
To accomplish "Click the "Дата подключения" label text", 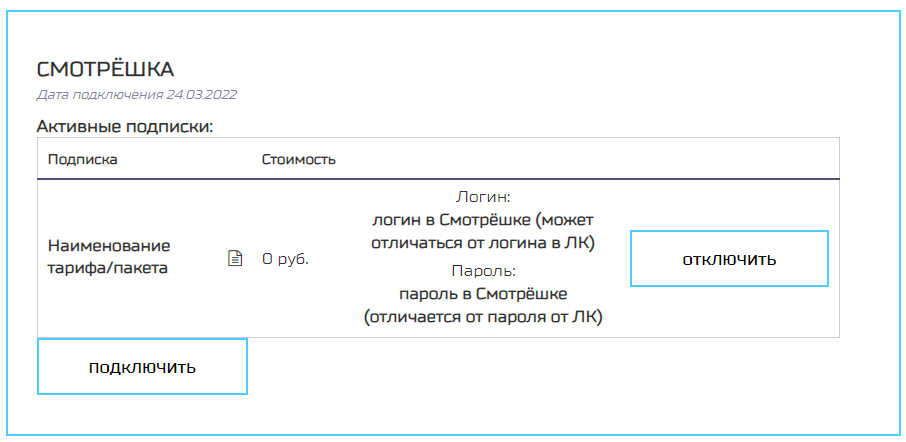I will coord(98,95).
